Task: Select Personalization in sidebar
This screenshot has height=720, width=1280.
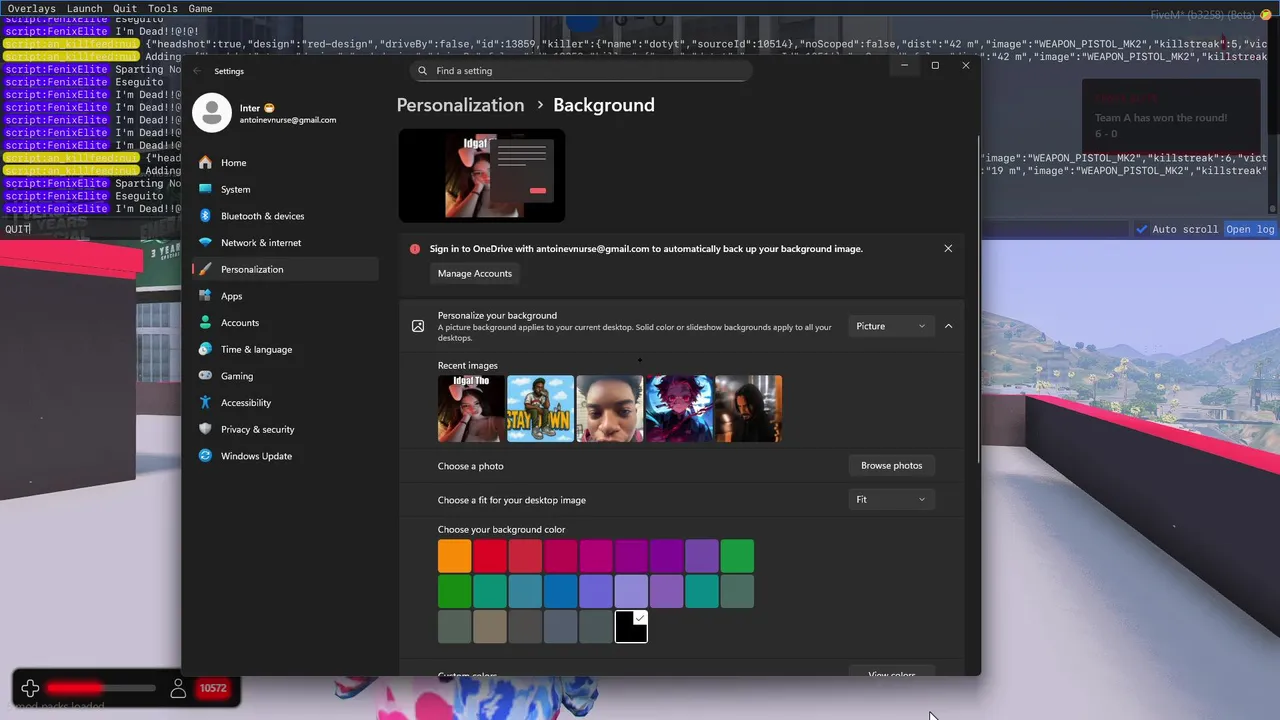Action: point(284,269)
